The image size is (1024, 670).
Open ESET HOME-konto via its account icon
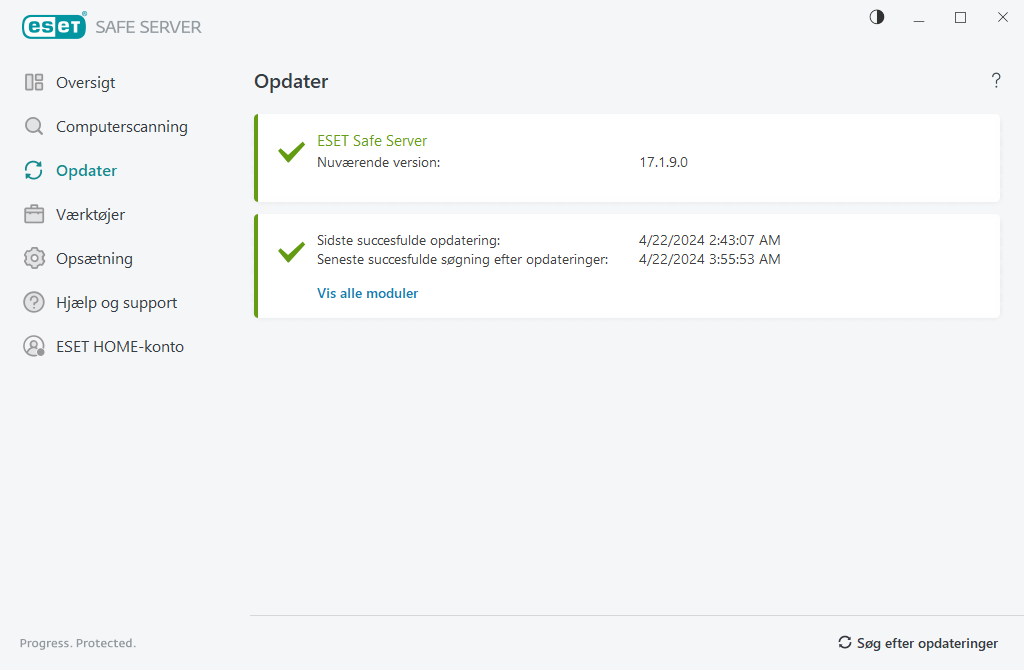[33, 346]
